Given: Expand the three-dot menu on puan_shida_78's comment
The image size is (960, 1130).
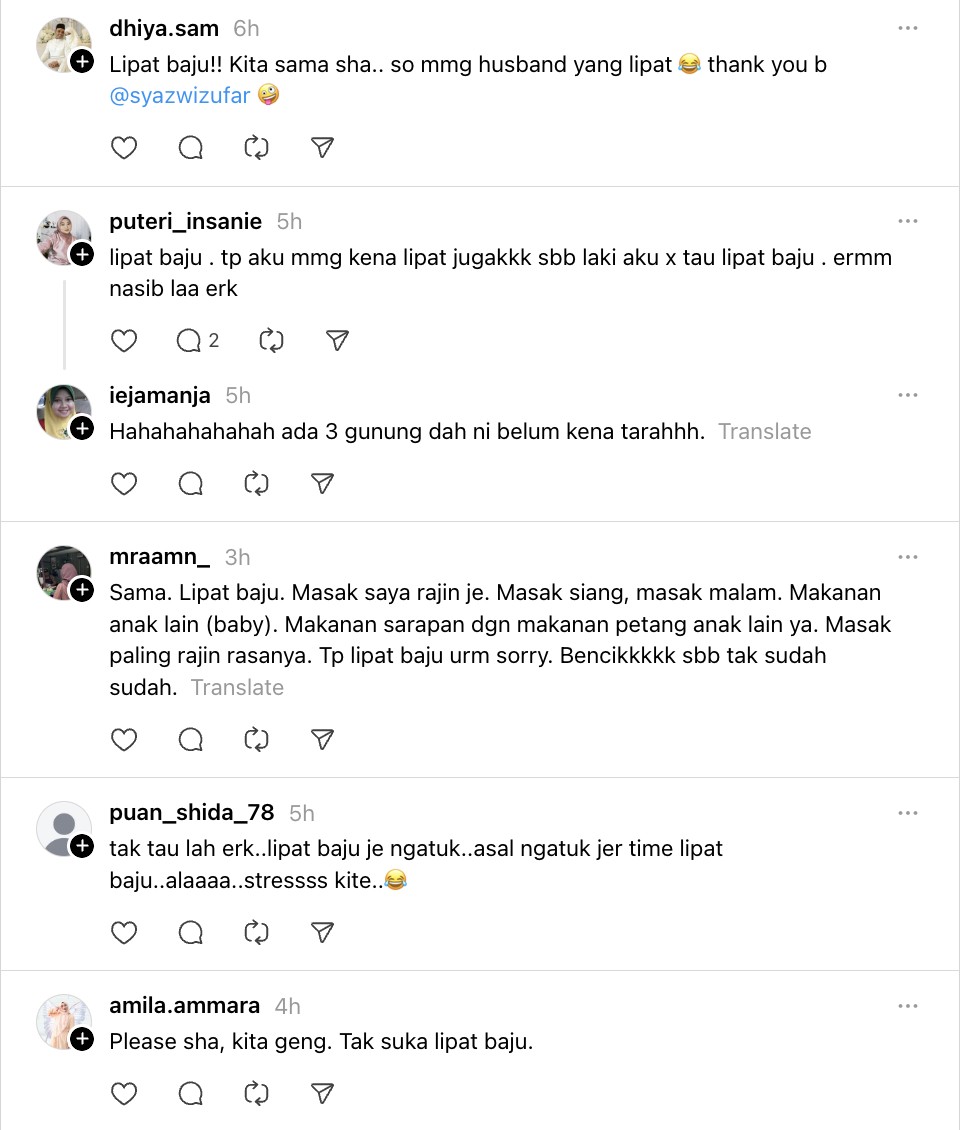Looking at the screenshot, I should [907, 813].
